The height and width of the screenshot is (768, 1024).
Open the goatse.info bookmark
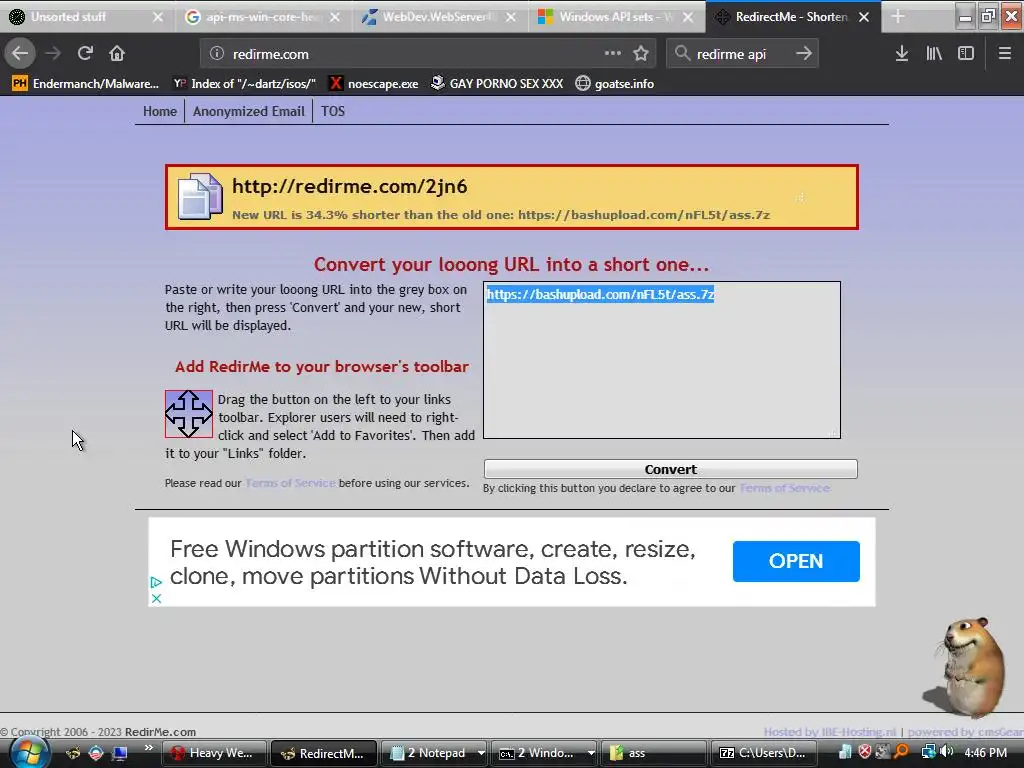(x=615, y=84)
